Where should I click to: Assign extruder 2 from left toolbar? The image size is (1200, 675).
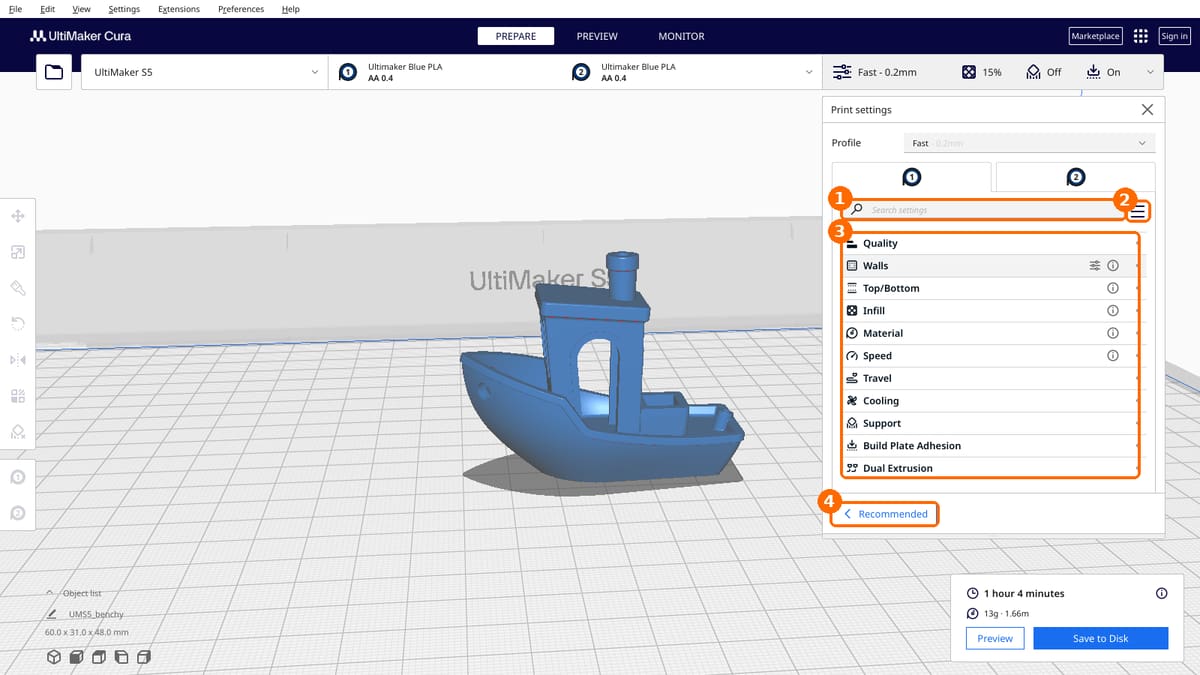click(x=18, y=513)
